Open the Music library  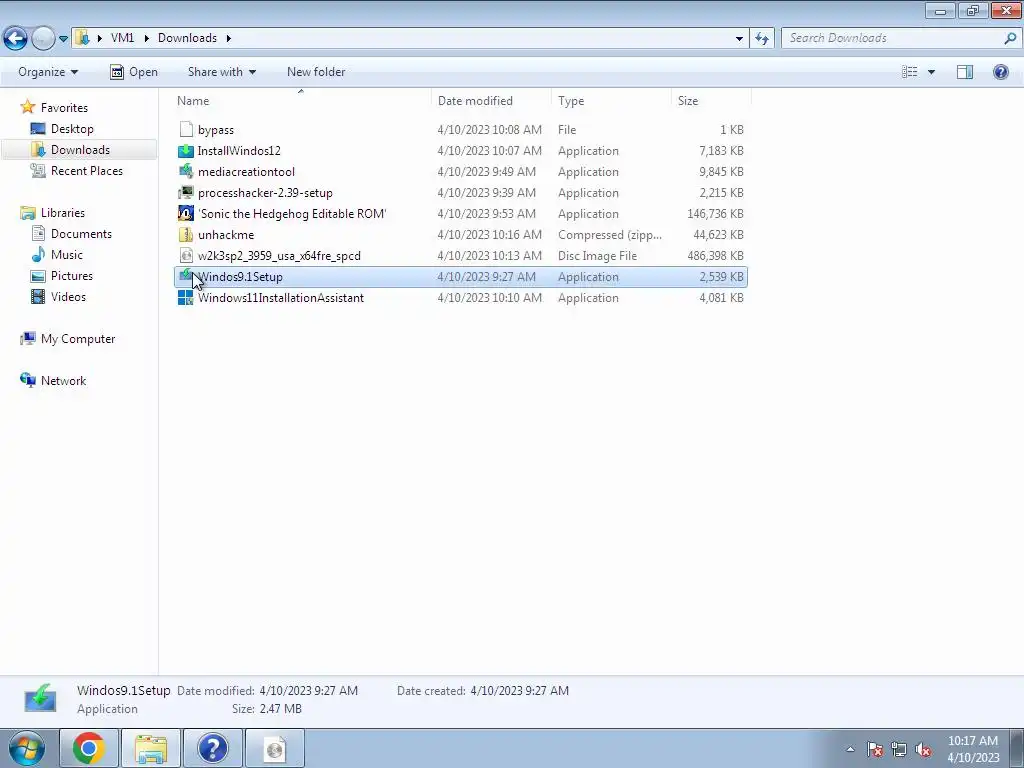tap(67, 255)
